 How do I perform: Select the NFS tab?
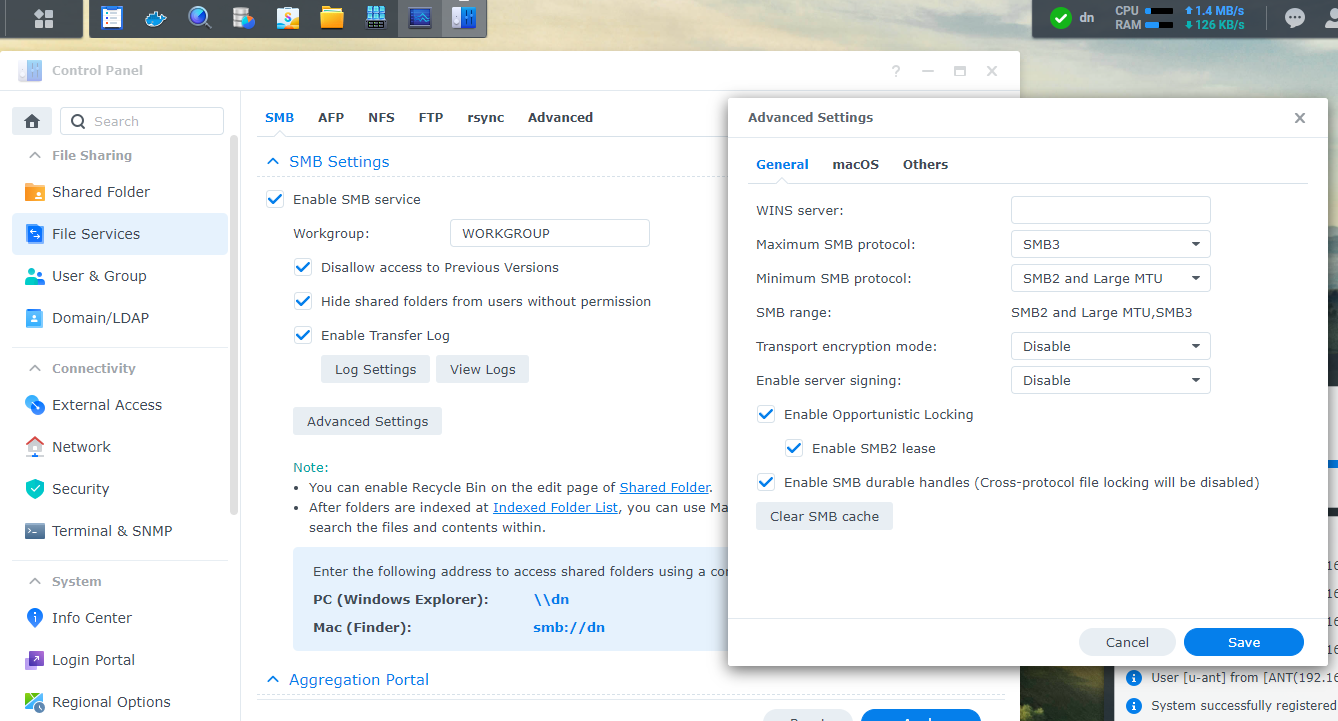(x=381, y=117)
